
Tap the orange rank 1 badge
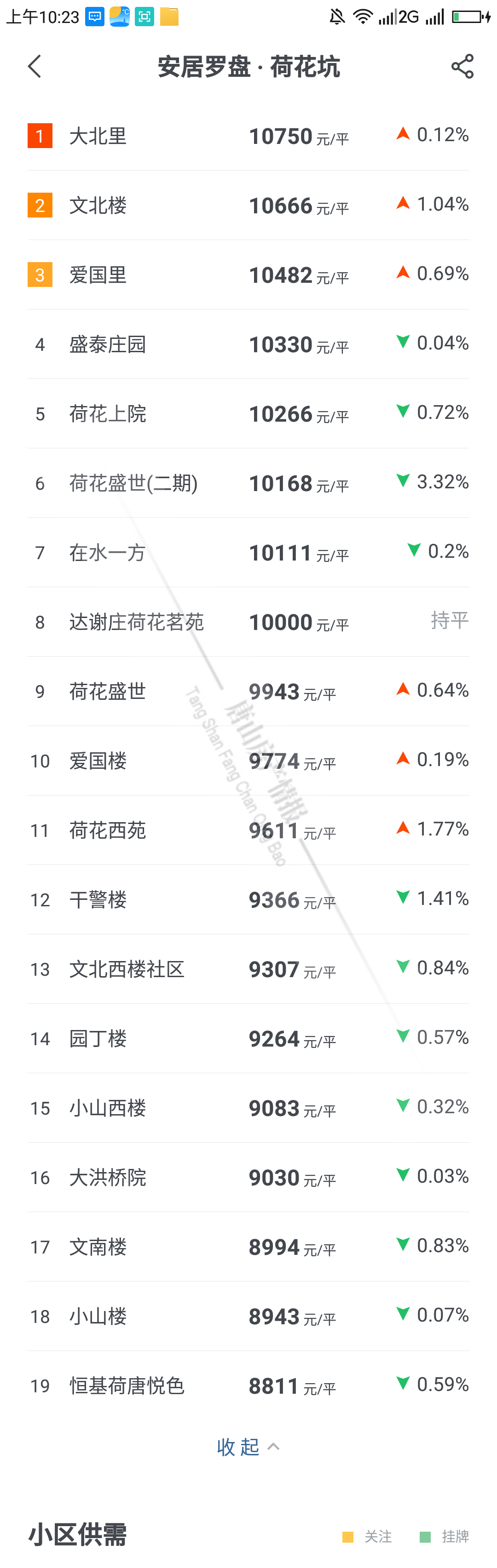pyautogui.click(x=40, y=136)
